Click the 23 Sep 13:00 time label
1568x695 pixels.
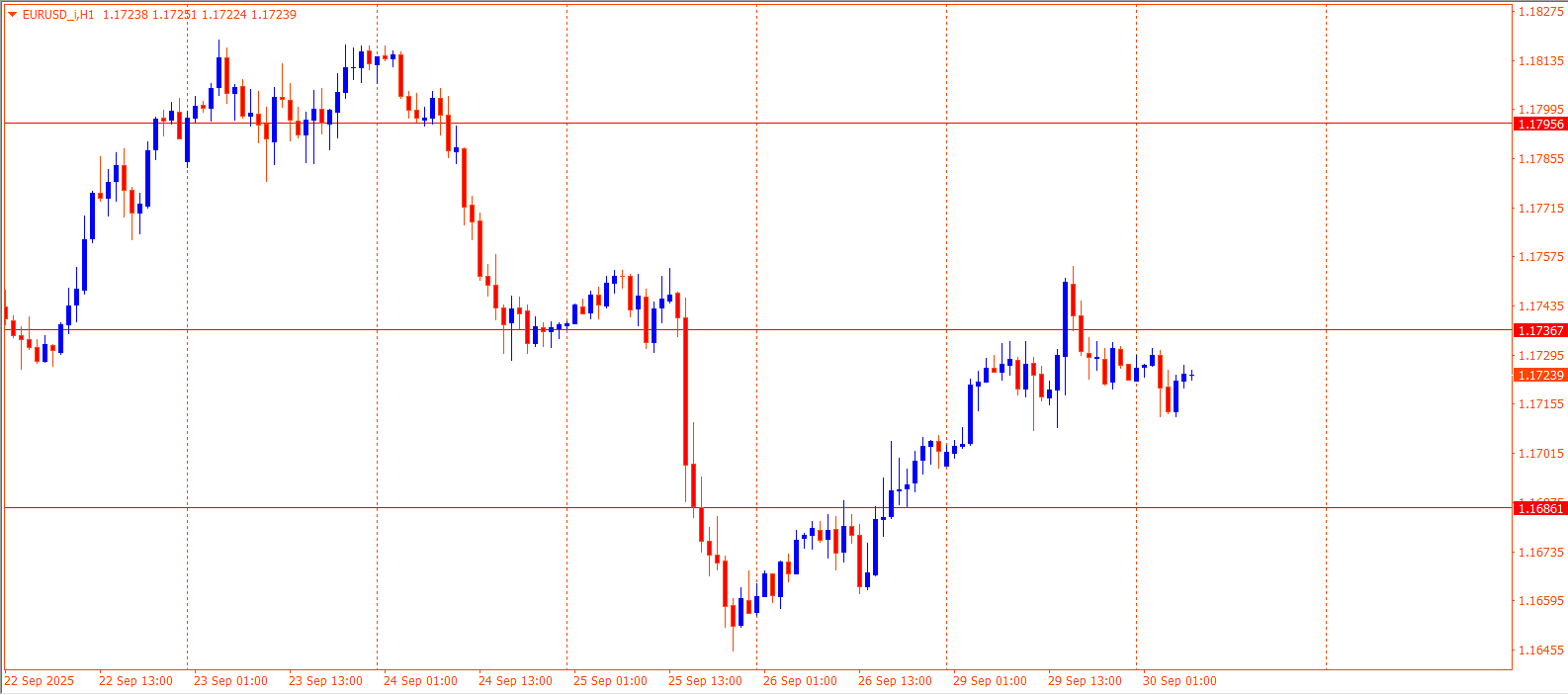point(325,681)
